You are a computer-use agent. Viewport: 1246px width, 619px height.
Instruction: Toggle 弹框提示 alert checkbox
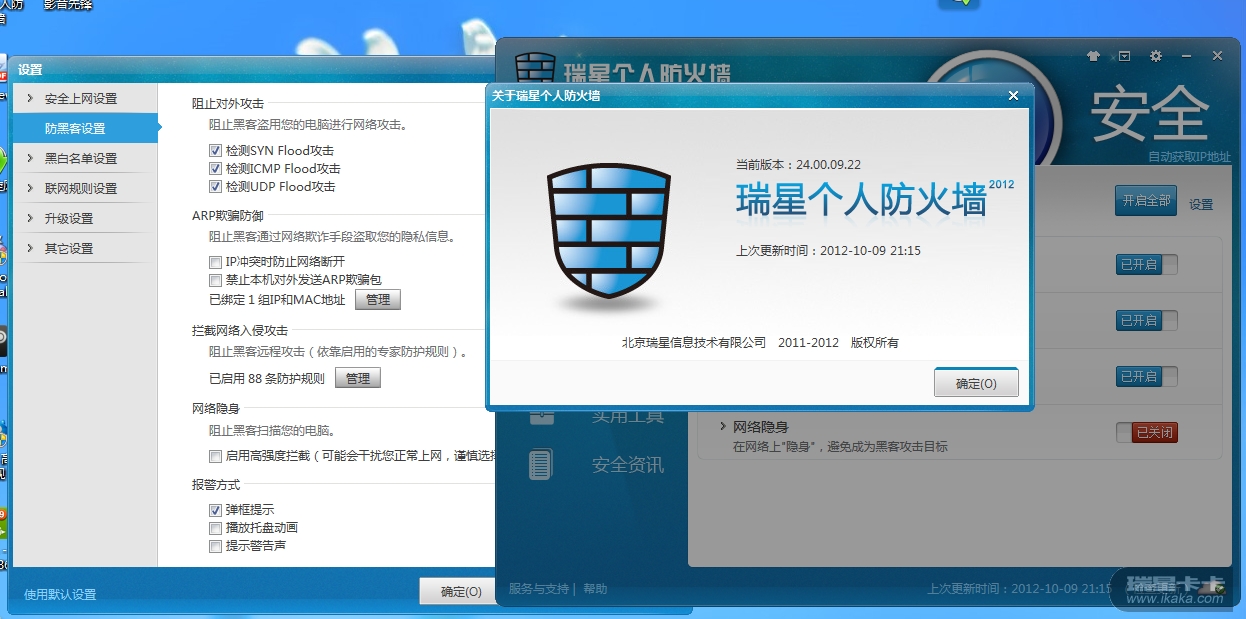tap(215, 510)
